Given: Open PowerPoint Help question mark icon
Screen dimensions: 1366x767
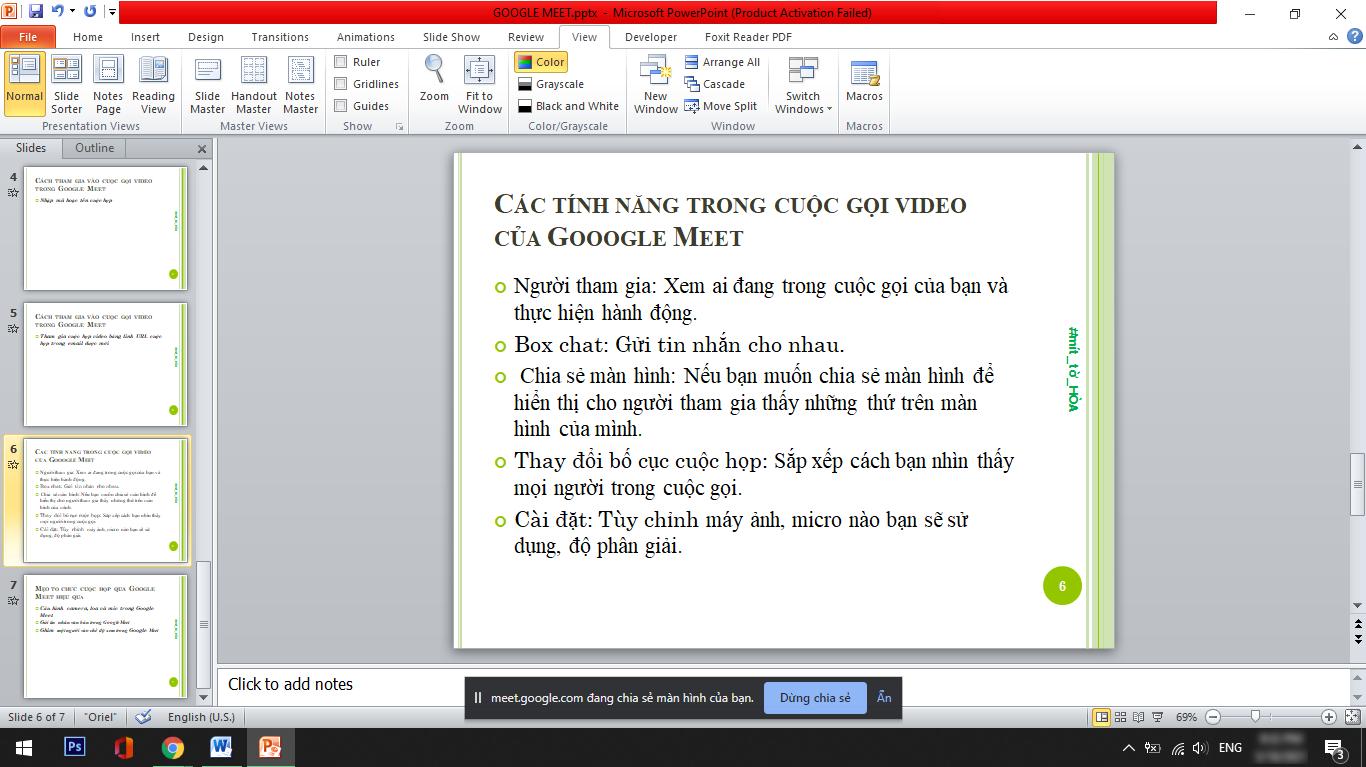Looking at the screenshot, I should click(x=1355, y=37).
